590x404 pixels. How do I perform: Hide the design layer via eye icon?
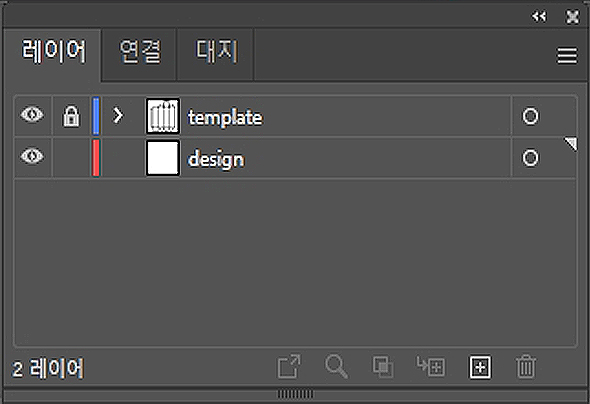32,156
